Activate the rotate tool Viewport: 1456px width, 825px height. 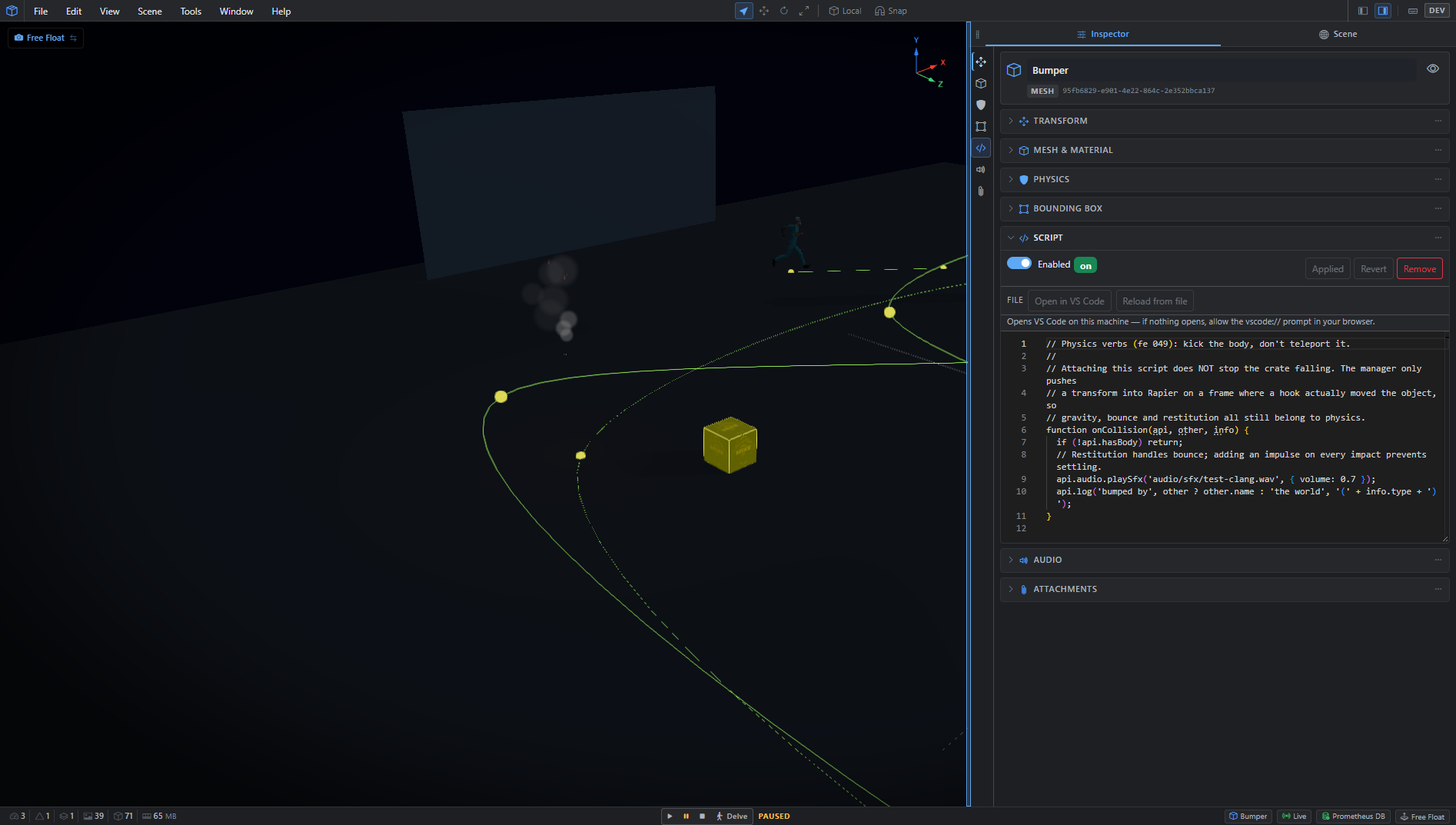(x=784, y=11)
